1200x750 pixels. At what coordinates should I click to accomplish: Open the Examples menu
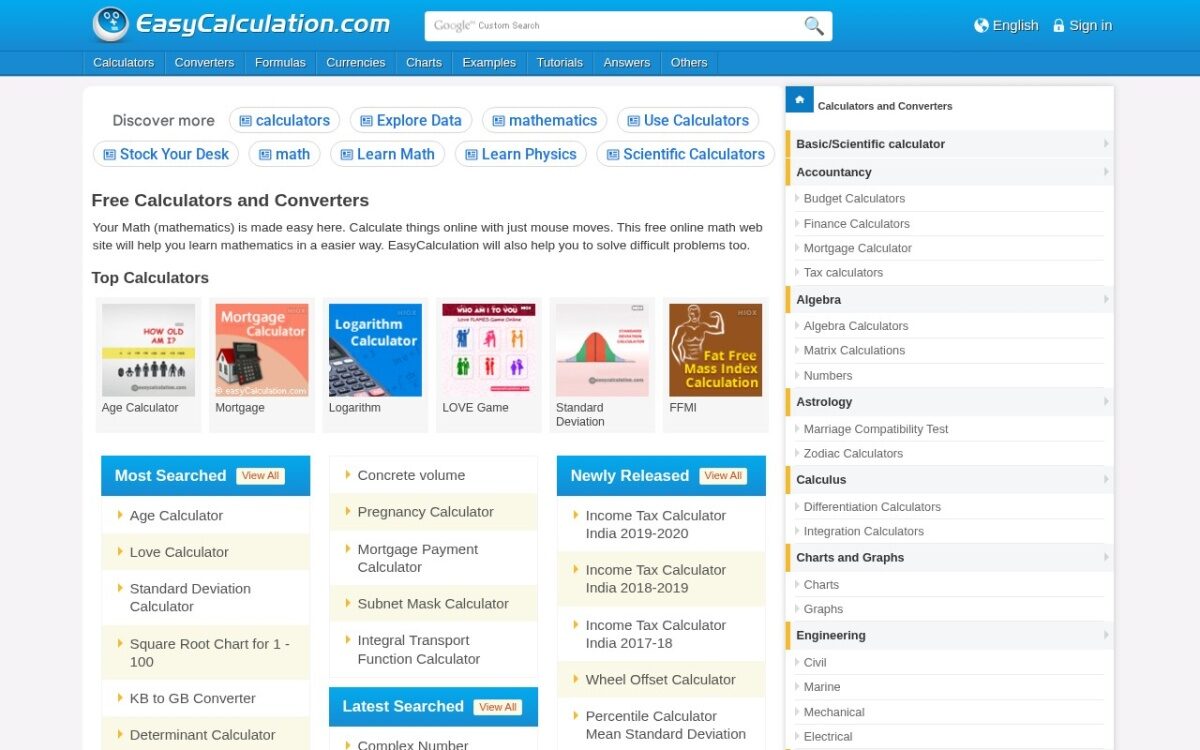click(x=489, y=63)
